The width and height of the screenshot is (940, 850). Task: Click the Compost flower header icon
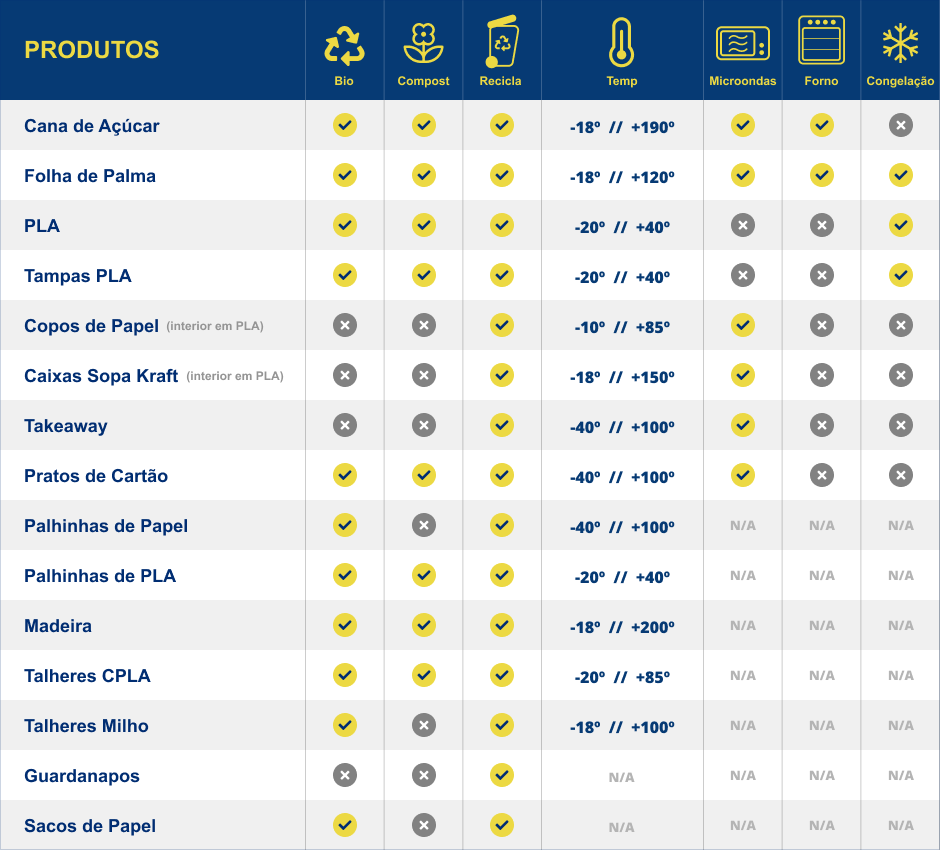(423, 45)
